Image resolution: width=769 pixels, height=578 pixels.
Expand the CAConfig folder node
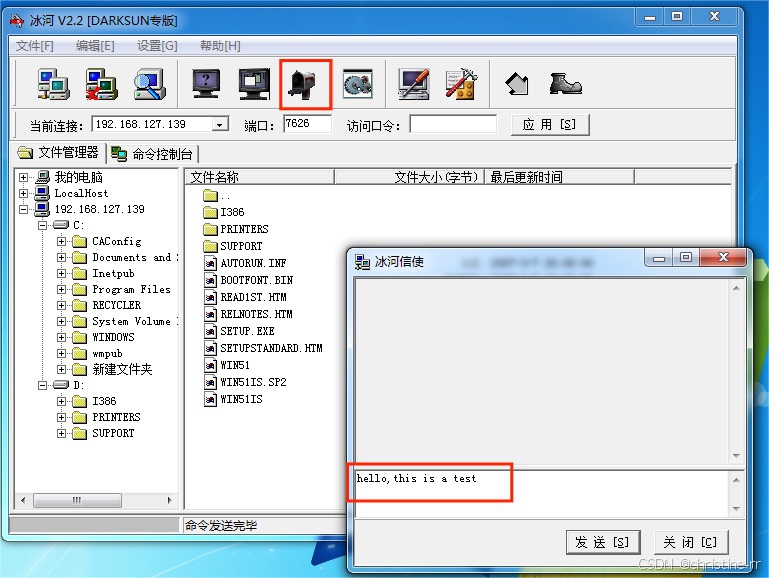tap(61, 241)
